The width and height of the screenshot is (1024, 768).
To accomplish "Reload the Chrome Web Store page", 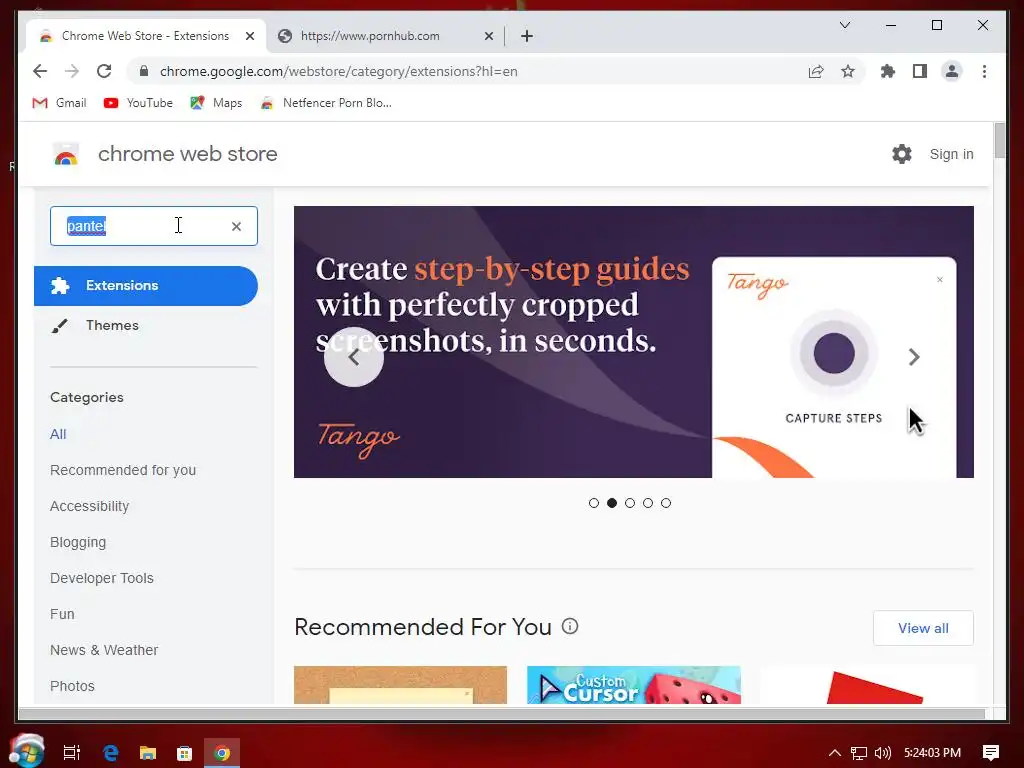I will (104, 71).
